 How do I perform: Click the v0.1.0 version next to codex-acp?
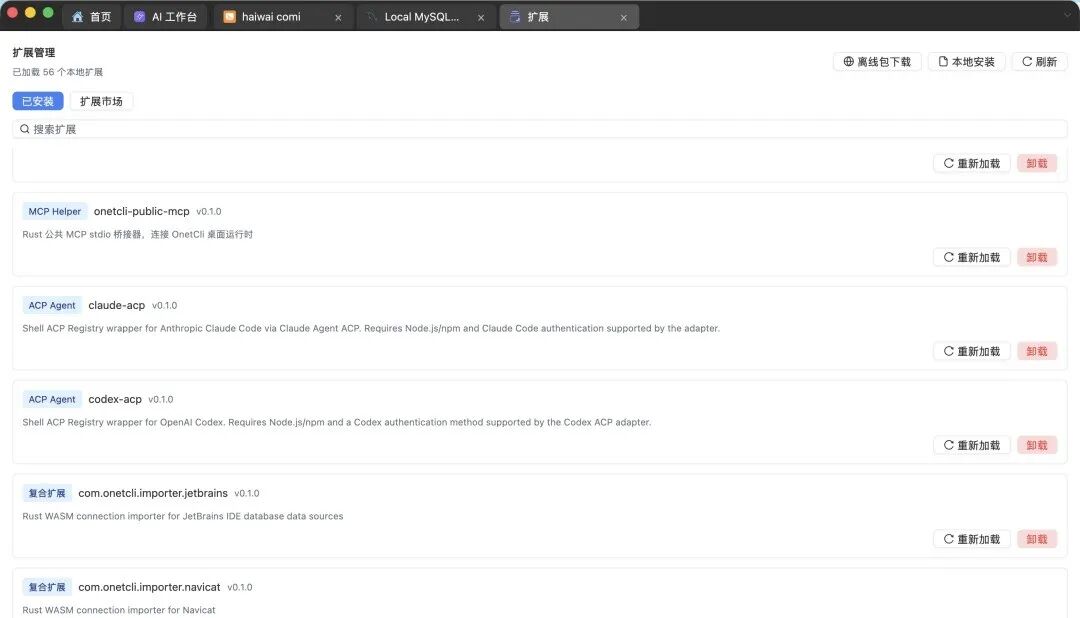pyautogui.click(x=160, y=400)
